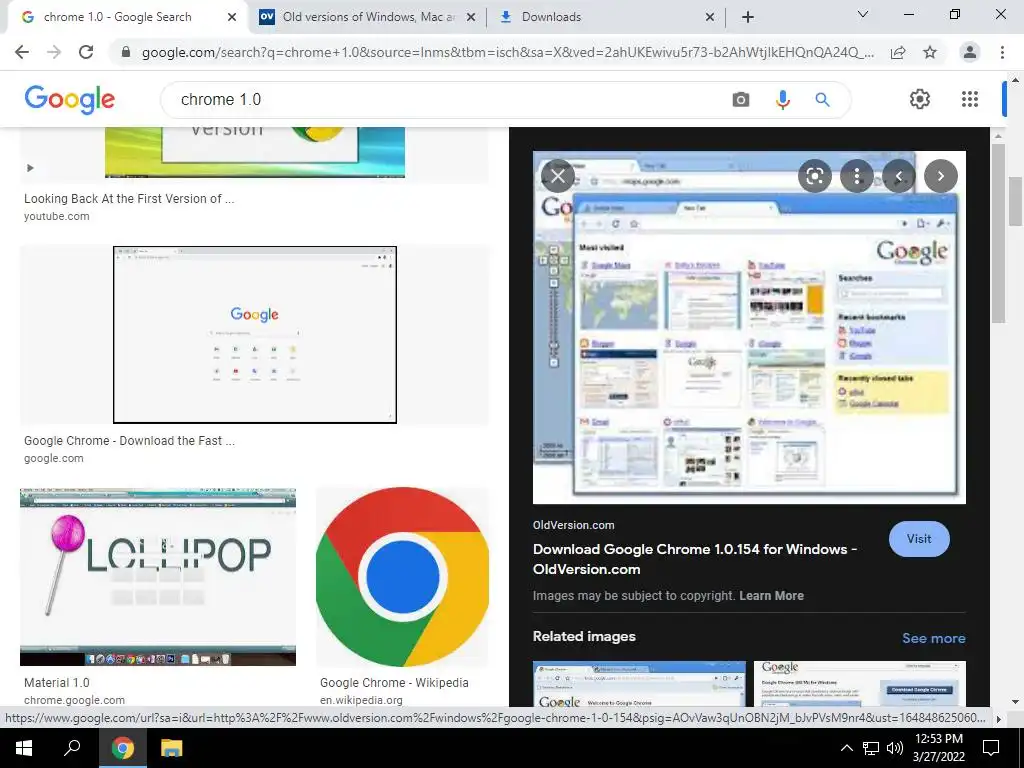Open the Lollipop Material 1.0 image
Image resolution: width=1024 pixels, height=768 pixels.
[x=157, y=577]
